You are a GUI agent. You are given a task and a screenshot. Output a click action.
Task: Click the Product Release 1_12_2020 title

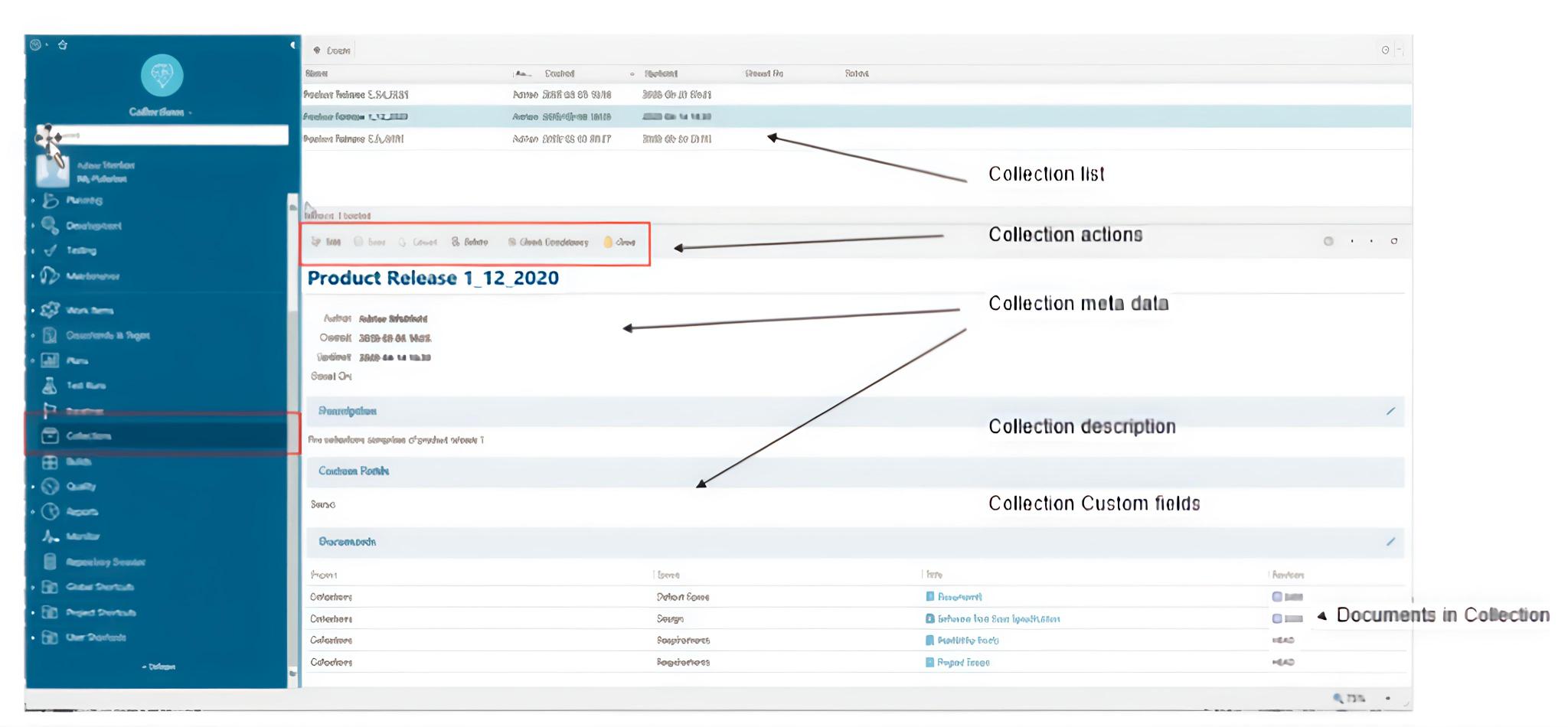click(433, 278)
